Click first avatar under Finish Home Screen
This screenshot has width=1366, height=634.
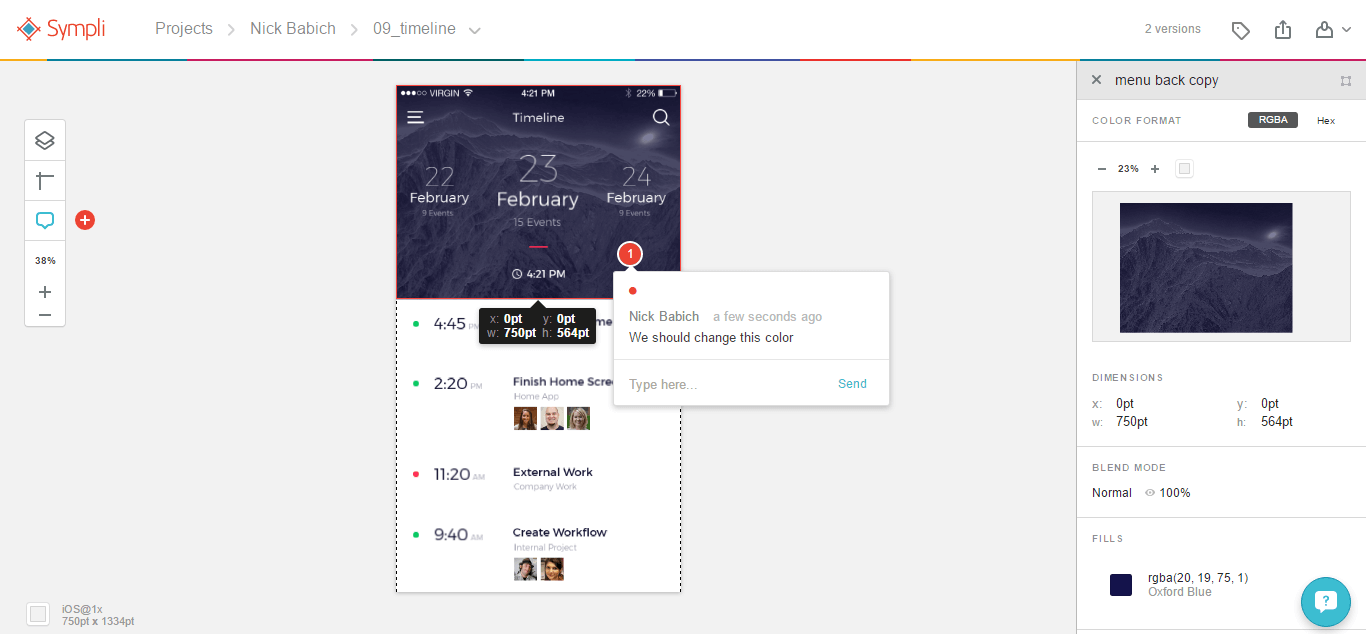click(525, 418)
